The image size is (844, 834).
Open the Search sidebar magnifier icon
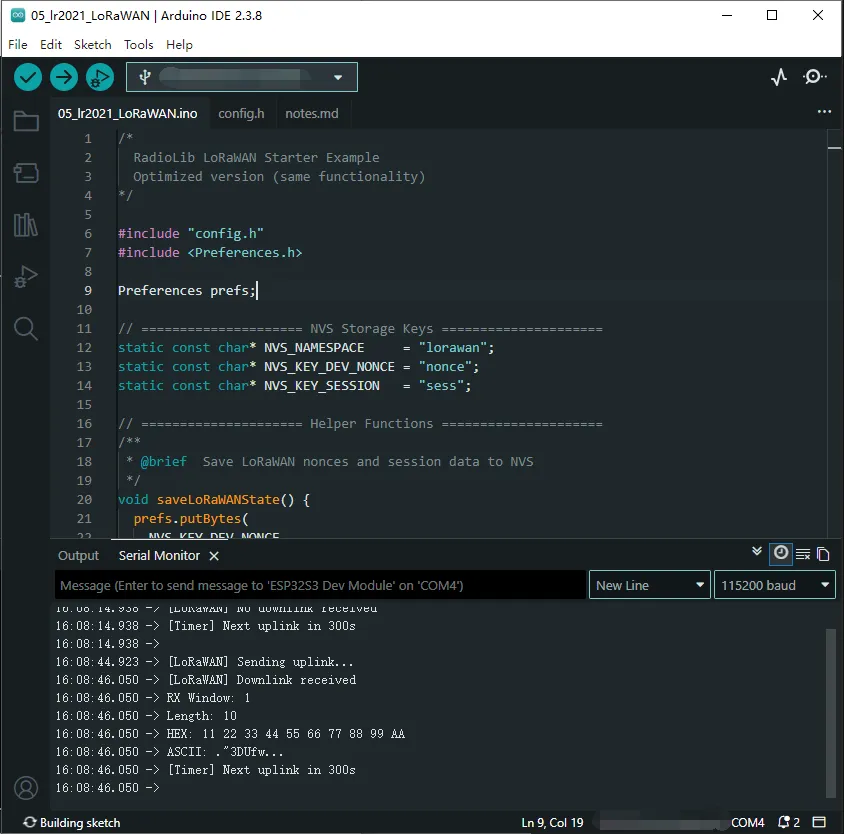[26, 328]
